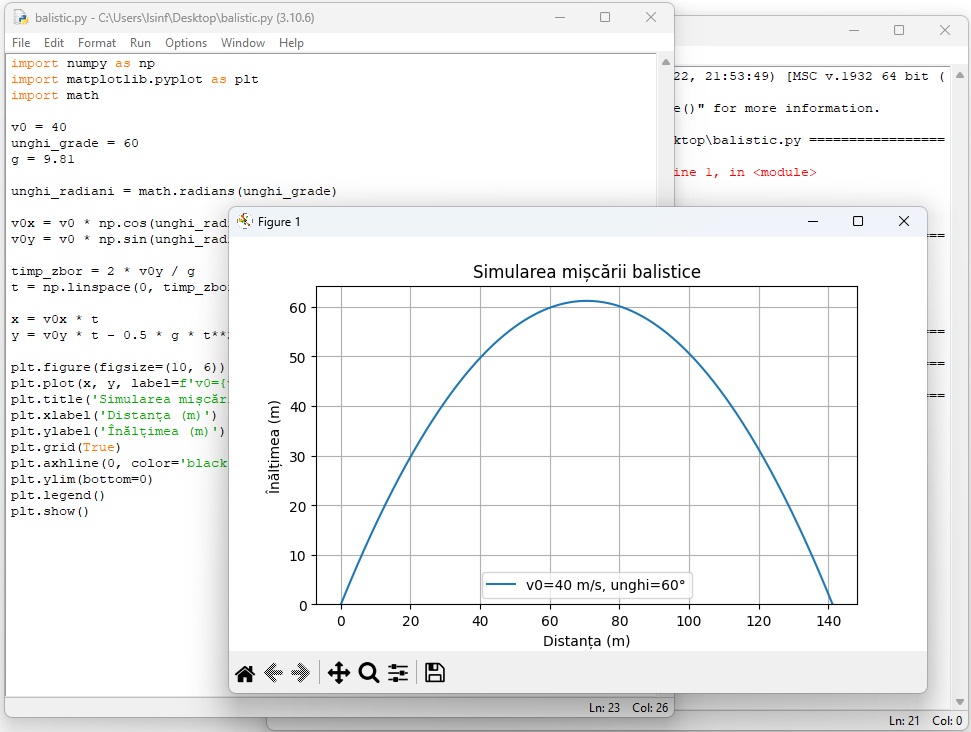Open the Format menu
971x732 pixels.
pyautogui.click(x=97, y=43)
